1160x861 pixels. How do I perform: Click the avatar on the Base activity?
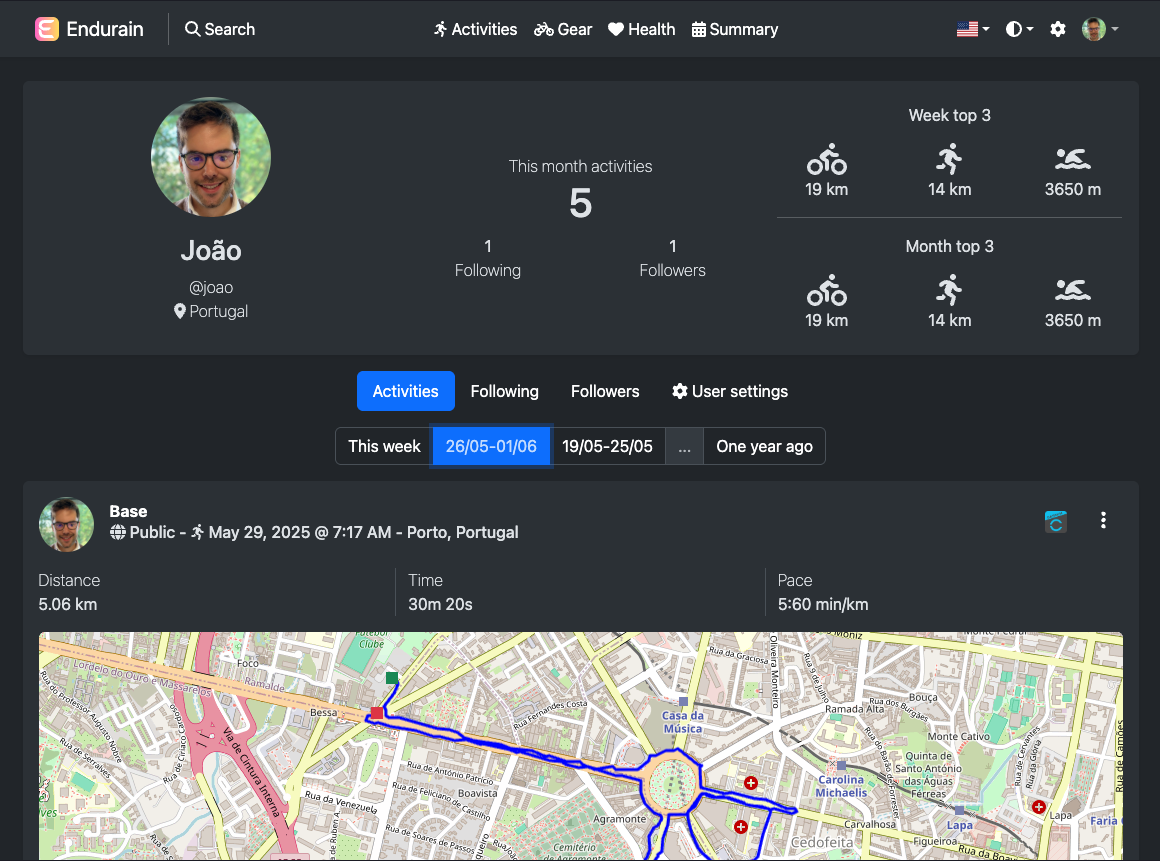click(x=67, y=524)
